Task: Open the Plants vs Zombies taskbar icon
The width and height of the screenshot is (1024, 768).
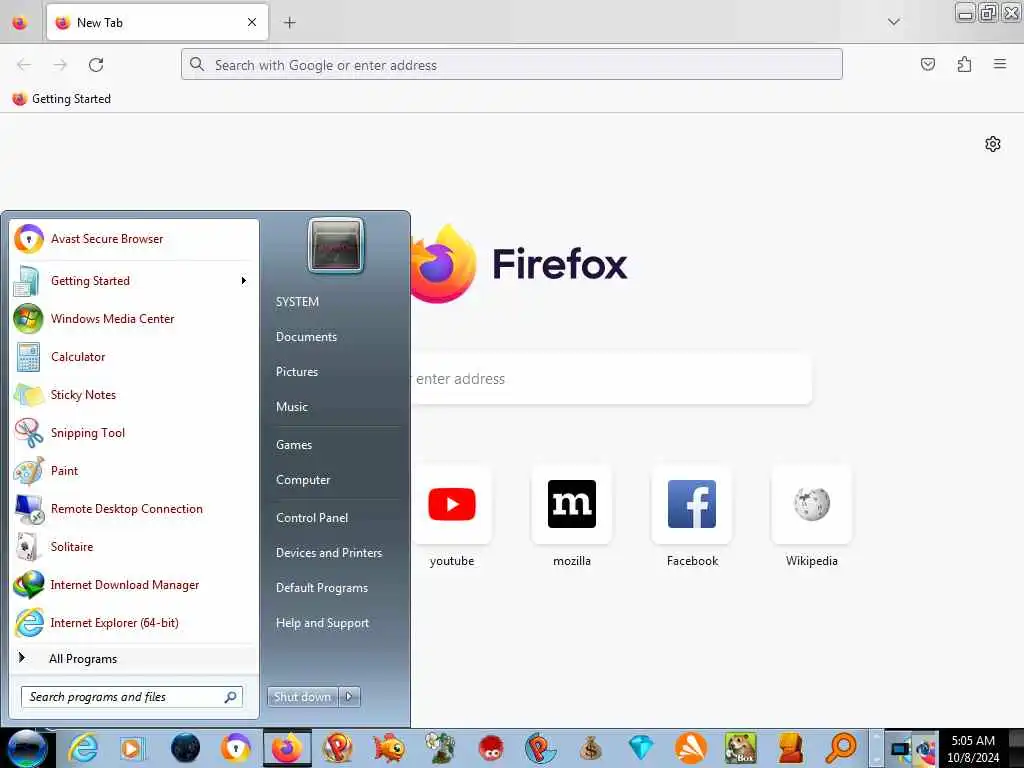Action: [x=440, y=748]
